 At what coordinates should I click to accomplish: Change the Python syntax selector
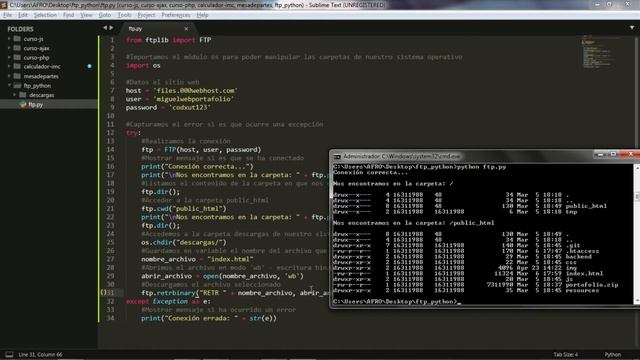click(612, 355)
